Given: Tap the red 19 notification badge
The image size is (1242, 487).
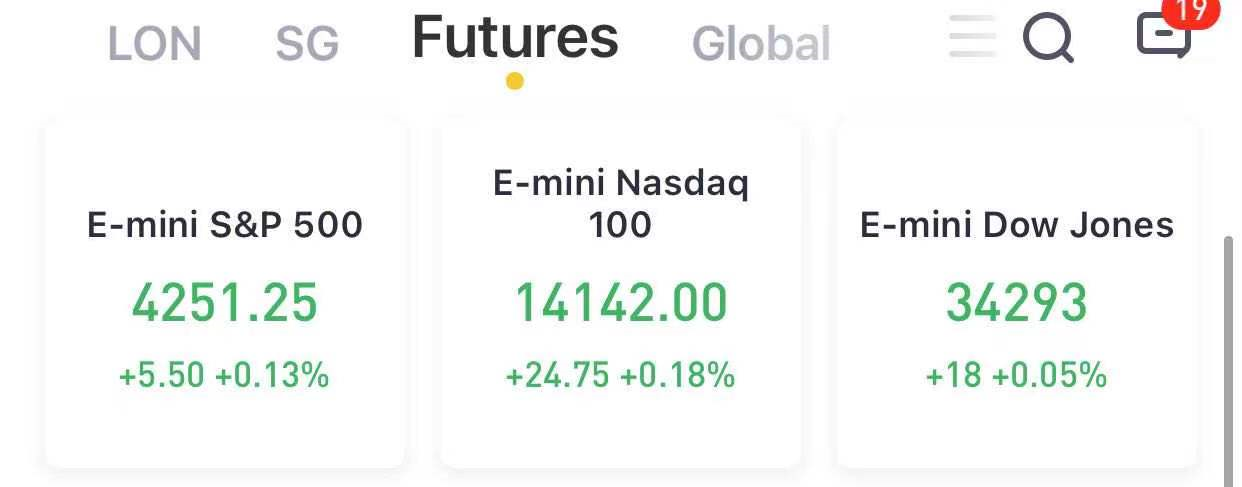Looking at the screenshot, I should tap(1191, 13).
